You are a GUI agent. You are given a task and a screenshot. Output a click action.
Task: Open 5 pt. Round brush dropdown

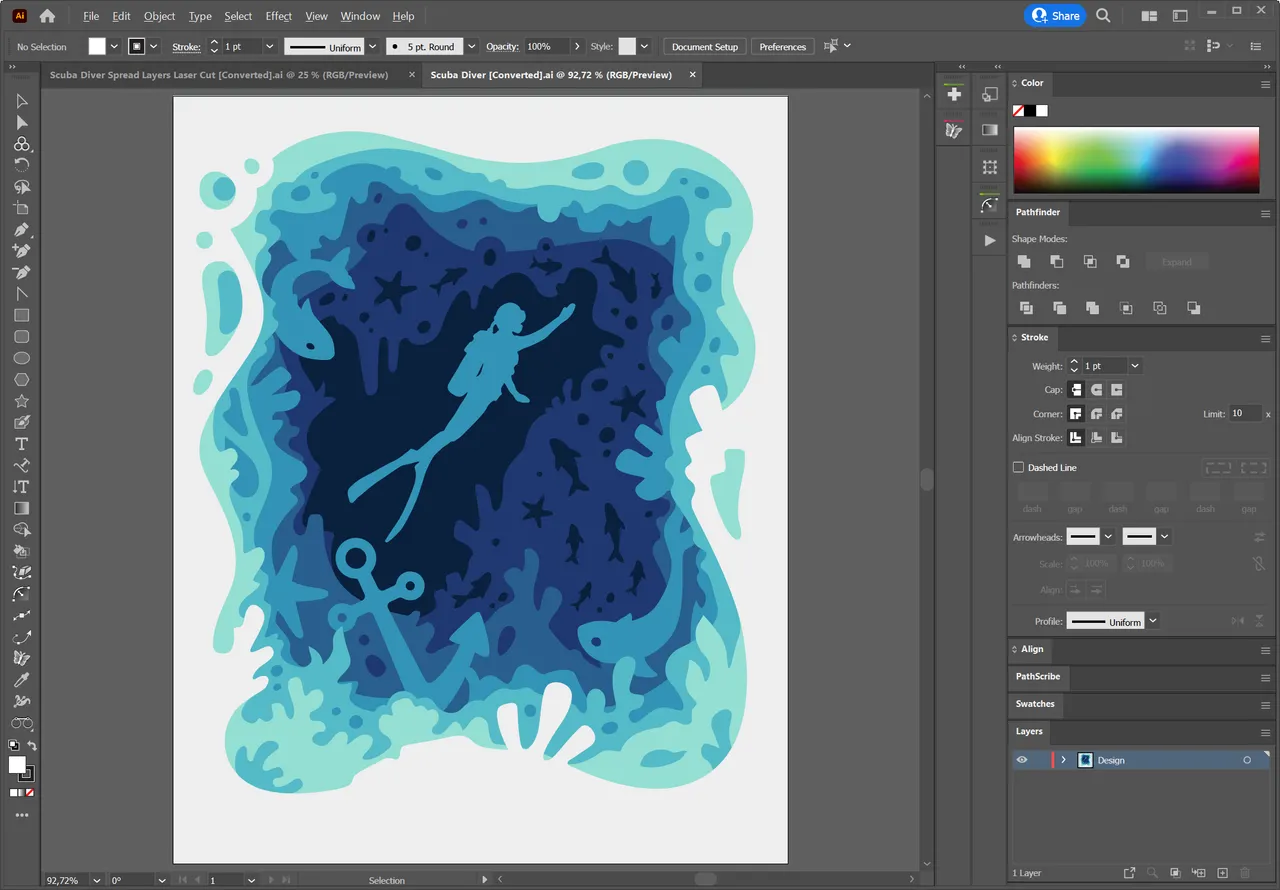(472, 46)
